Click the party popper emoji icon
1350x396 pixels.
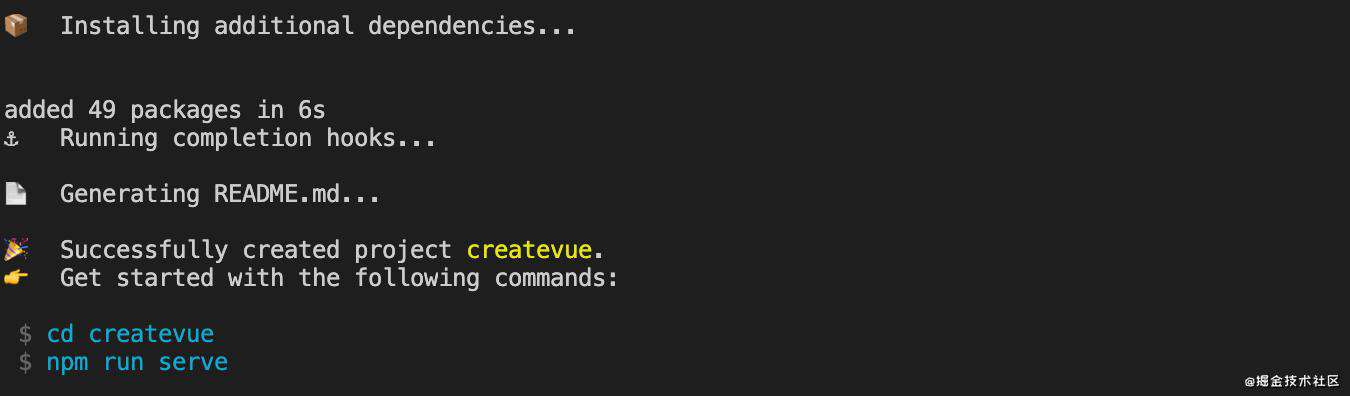click(16, 249)
